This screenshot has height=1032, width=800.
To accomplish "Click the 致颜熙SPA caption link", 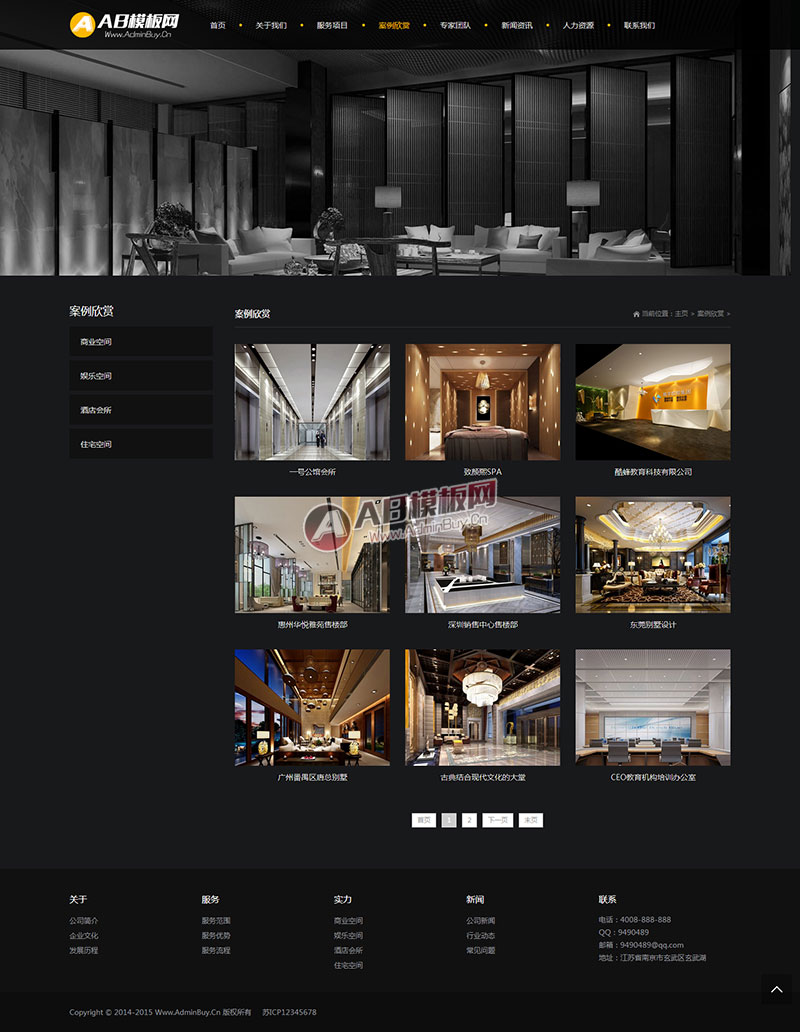I will (483, 472).
